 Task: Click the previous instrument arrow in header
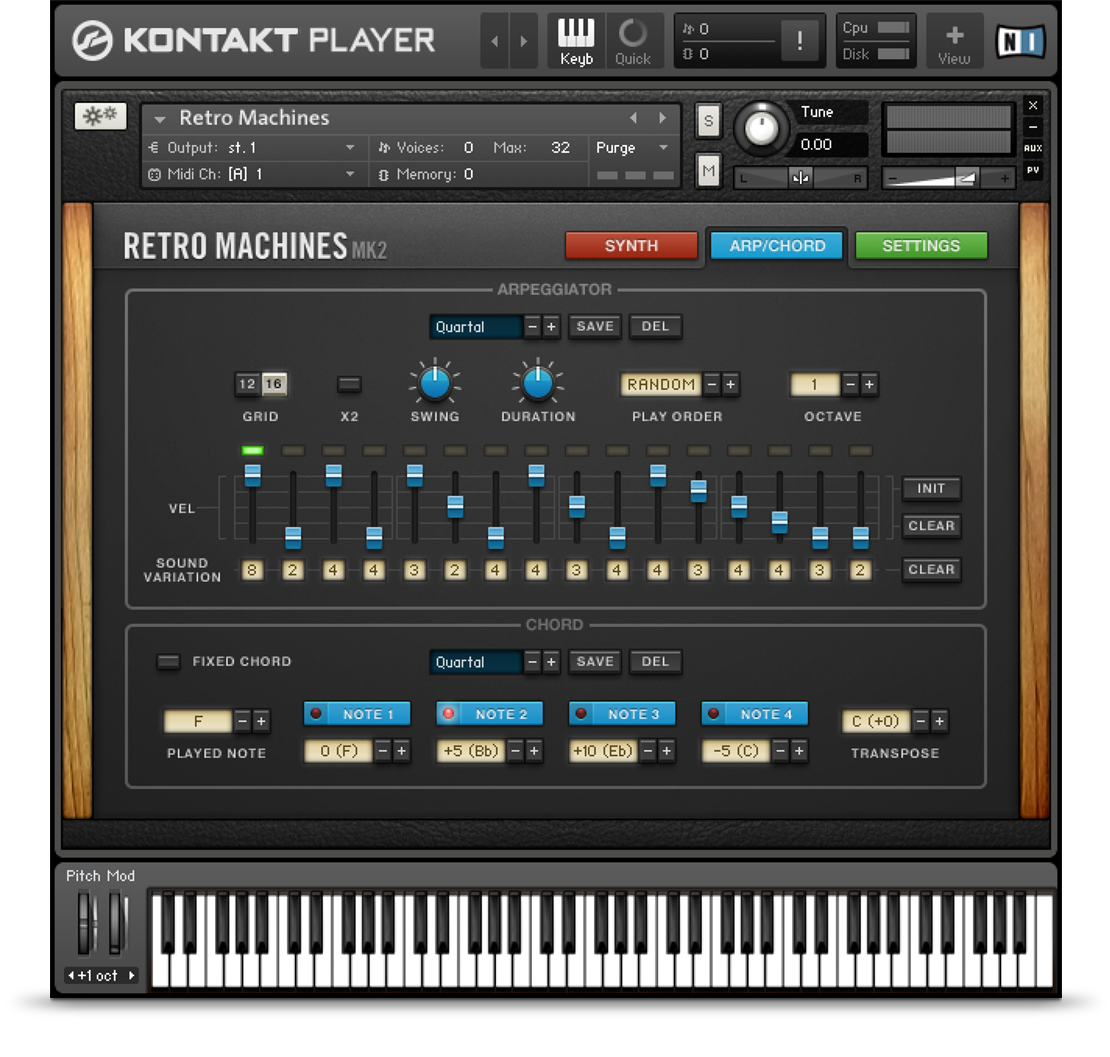coord(495,41)
